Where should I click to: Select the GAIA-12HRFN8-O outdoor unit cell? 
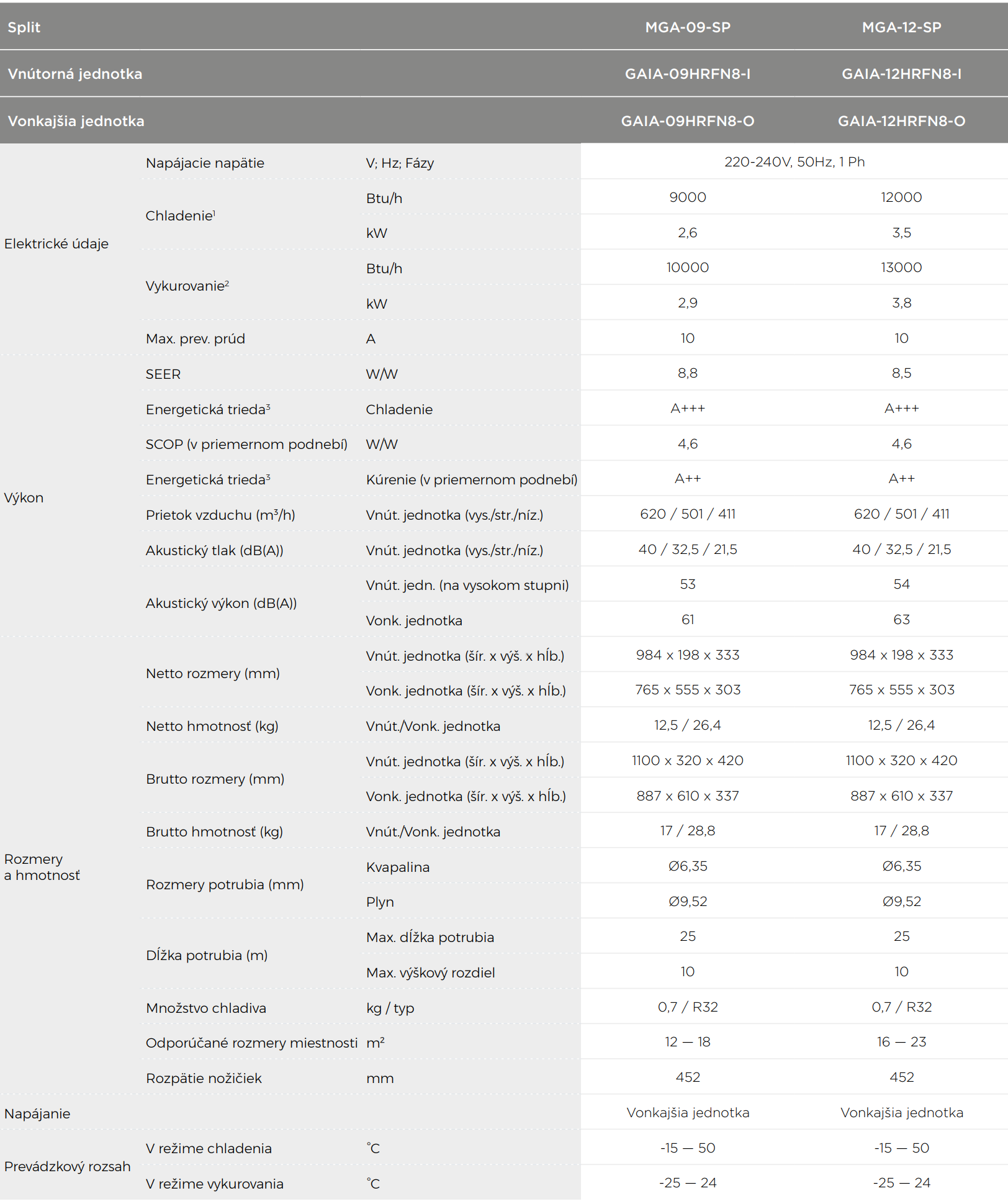[x=901, y=121]
